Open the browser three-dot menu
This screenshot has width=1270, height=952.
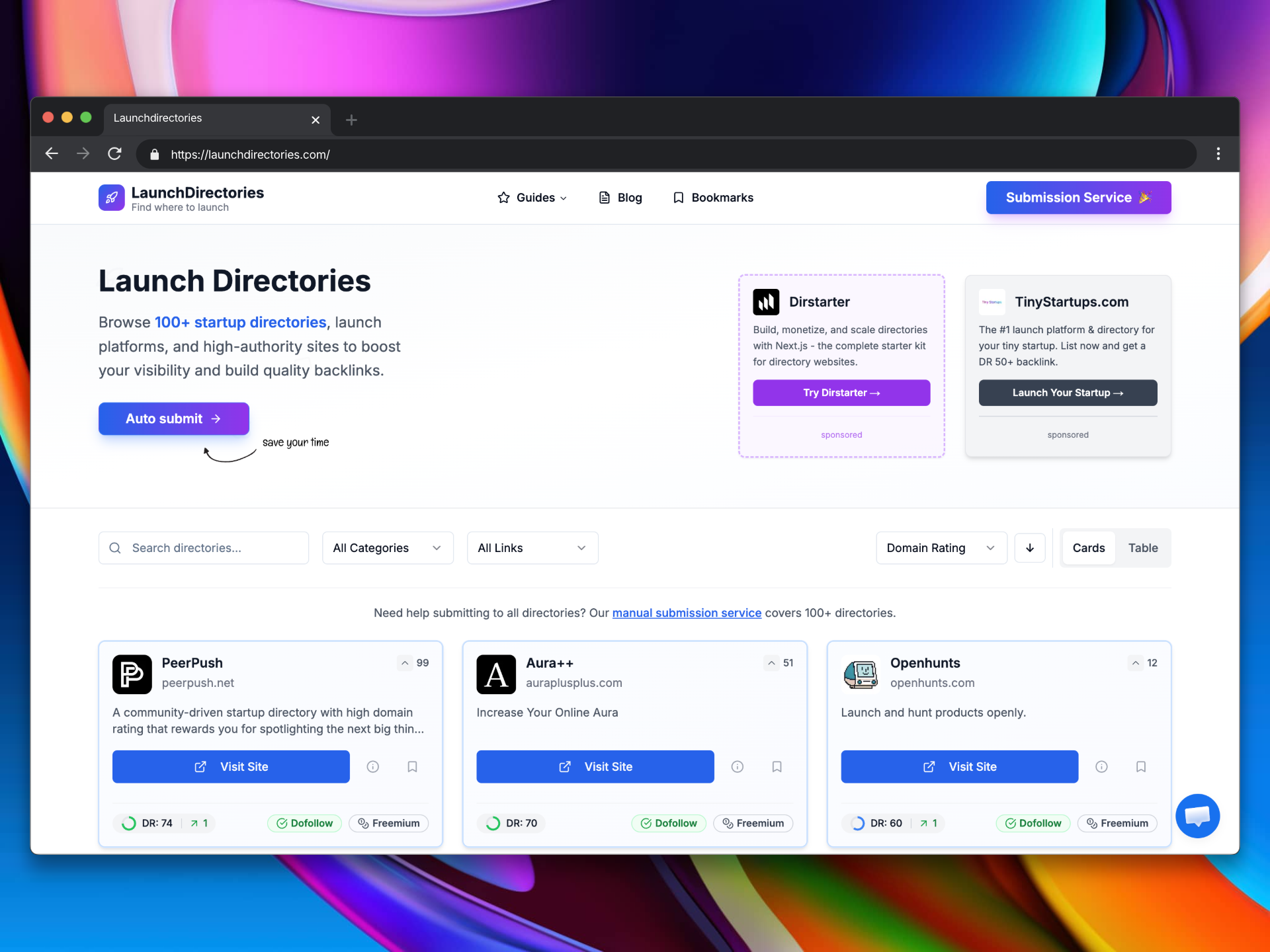[1218, 154]
